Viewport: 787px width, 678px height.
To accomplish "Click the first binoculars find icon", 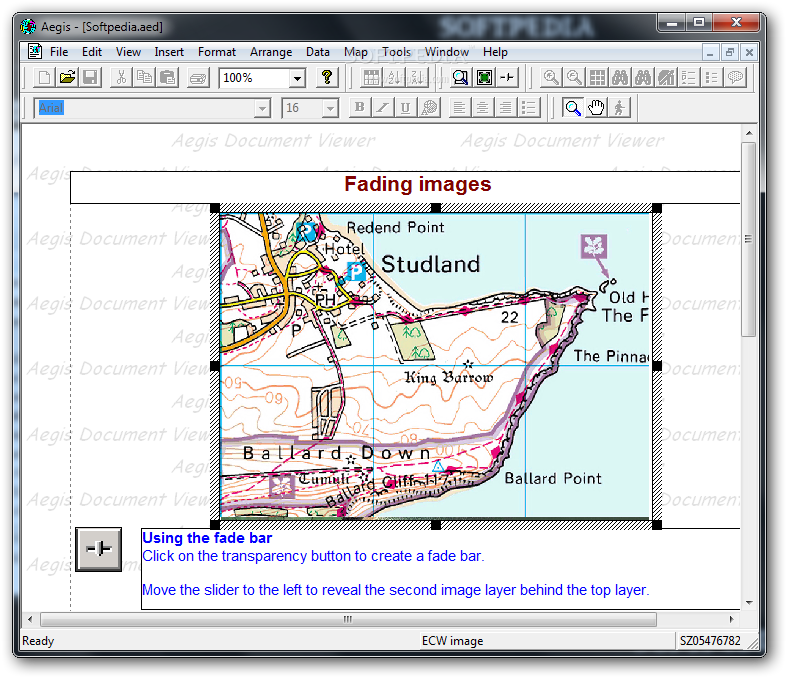I will (x=620, y=78).
